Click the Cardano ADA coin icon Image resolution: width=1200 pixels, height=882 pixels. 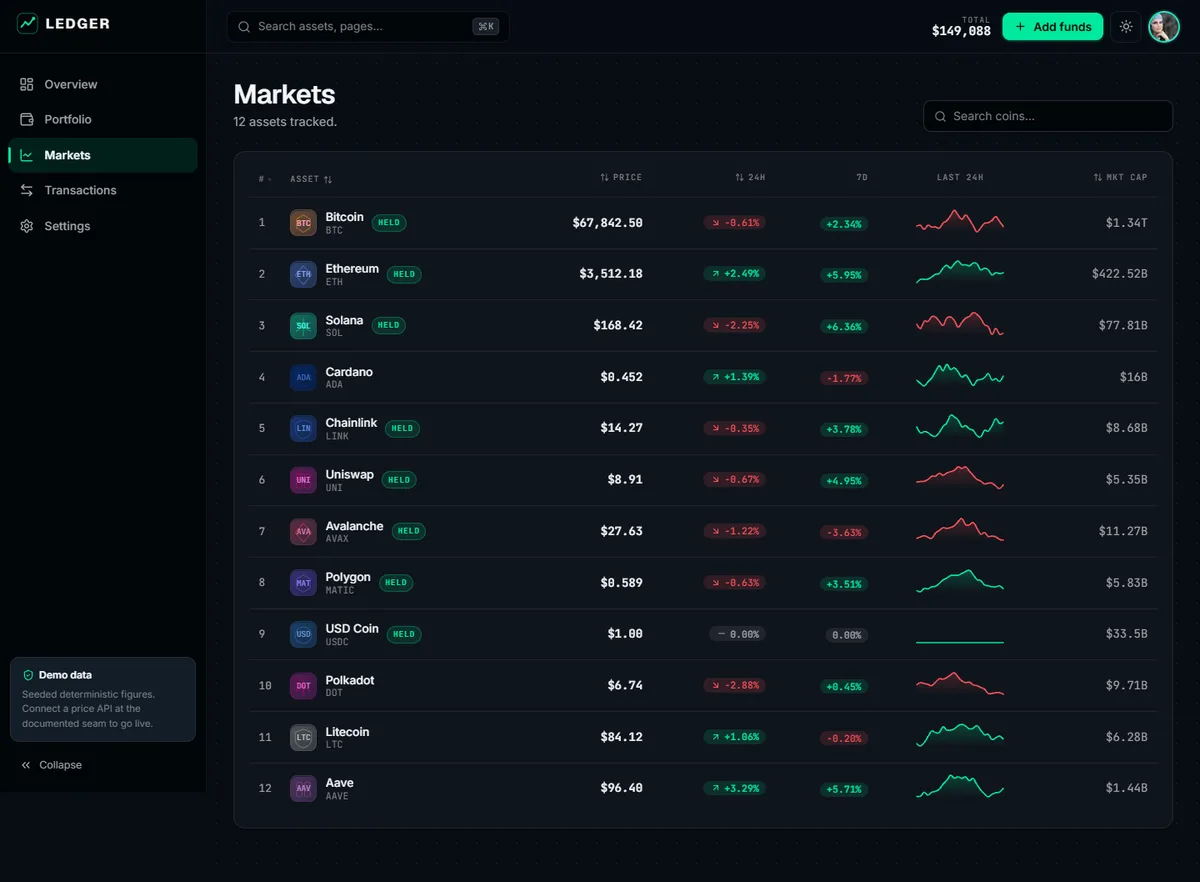pos(303,377)
